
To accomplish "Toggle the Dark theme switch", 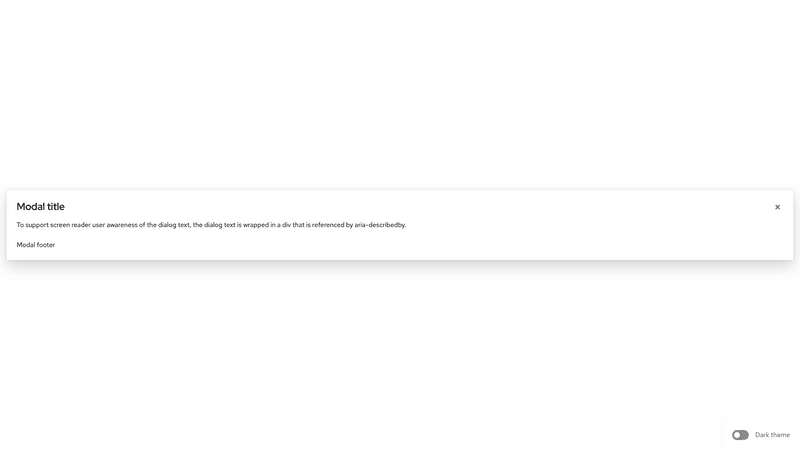I will tap(740, 435).
